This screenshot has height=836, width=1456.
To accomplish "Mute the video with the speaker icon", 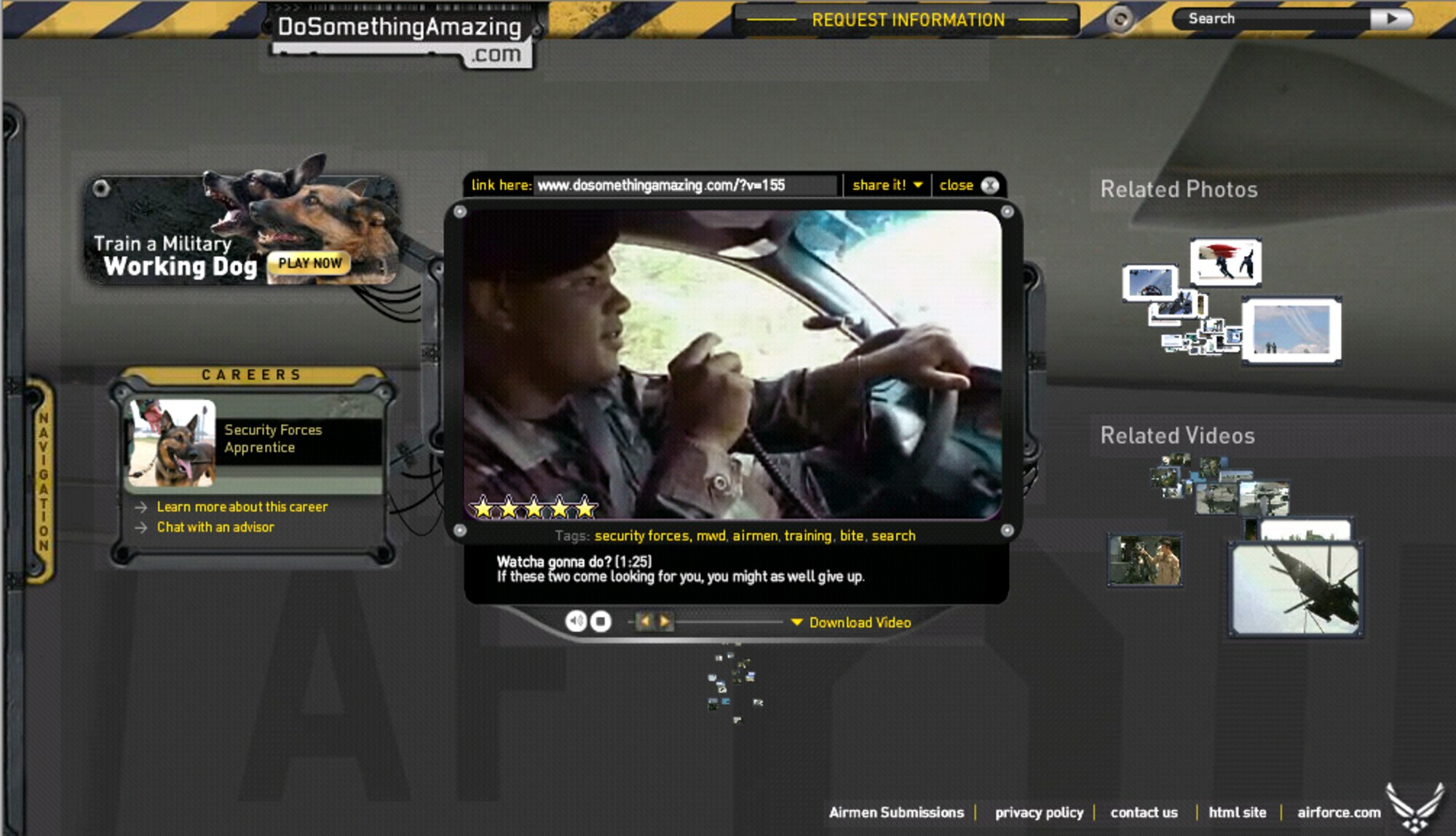I will point(576,621).
